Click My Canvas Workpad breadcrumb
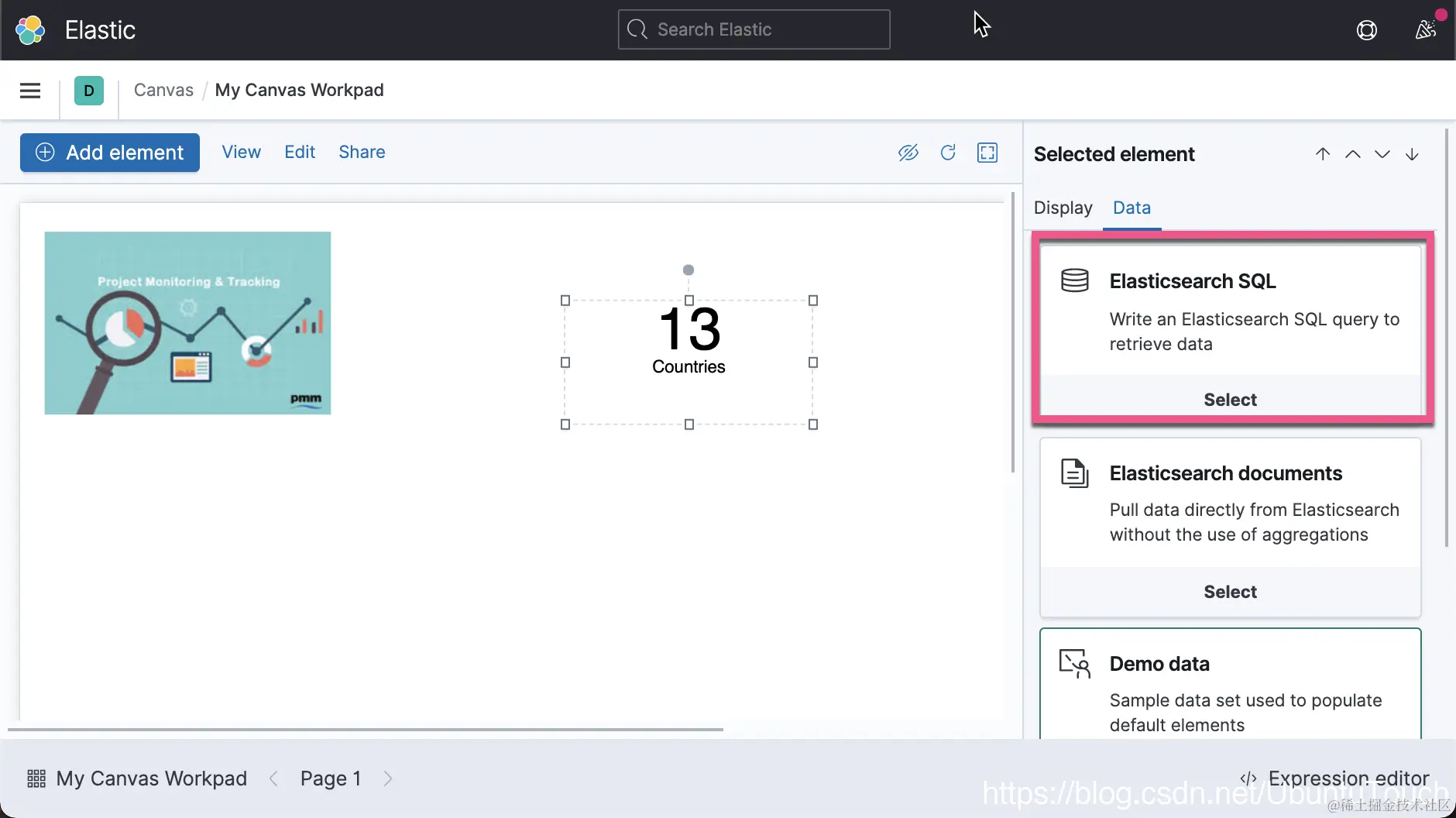Image resolution: width=1456 pixels, height=818 pixels. click(x=299, y=90)
